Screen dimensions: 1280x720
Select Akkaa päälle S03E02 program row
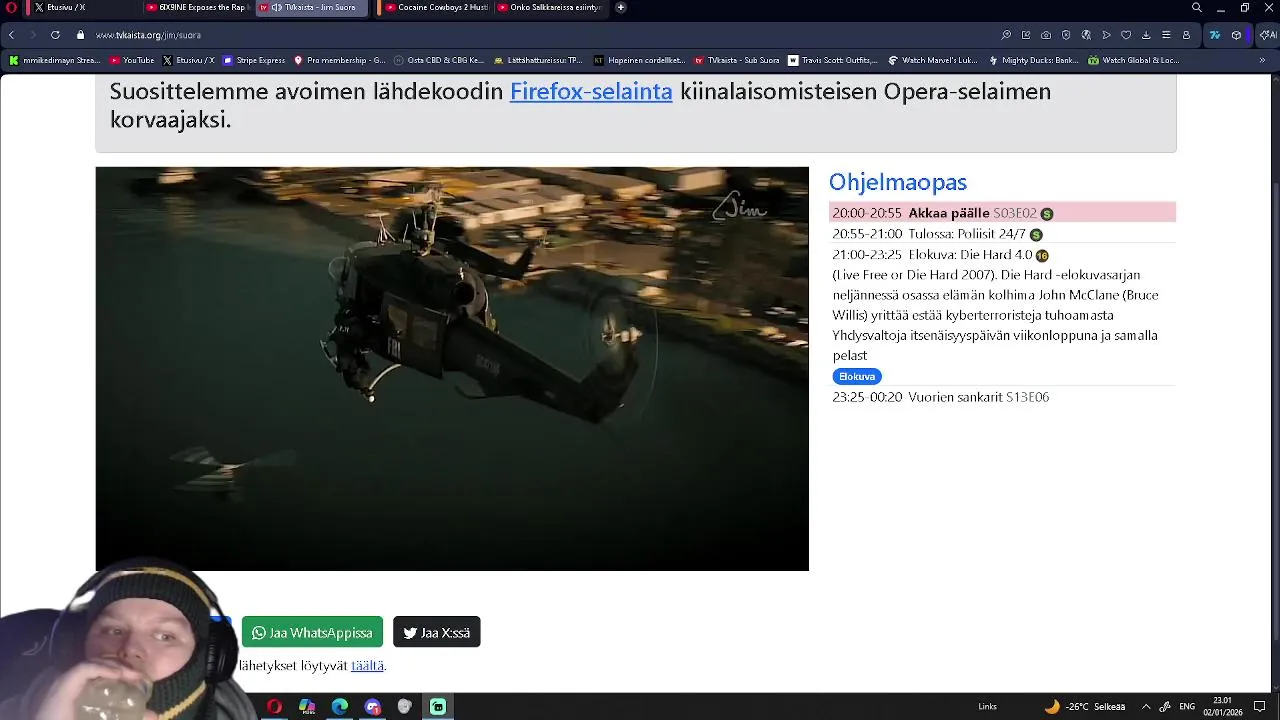pyautogui.click(x=1002, y=213)
